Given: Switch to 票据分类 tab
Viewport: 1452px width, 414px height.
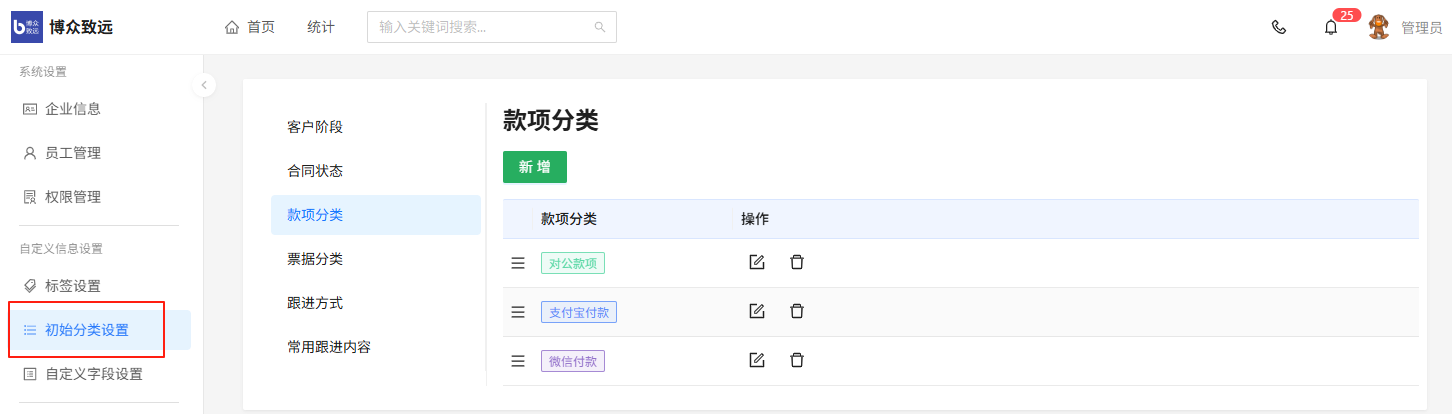Looking at the screenshot, I should coord(315,259).
